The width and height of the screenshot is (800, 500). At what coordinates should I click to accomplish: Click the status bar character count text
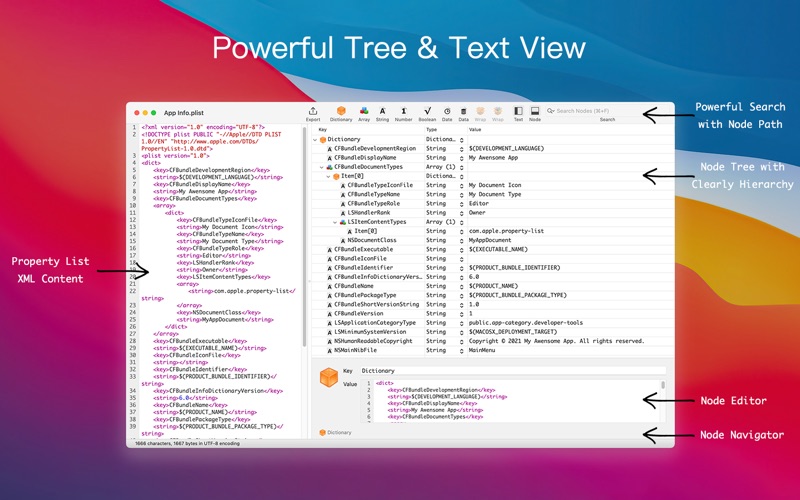click(x=187, y=444)
